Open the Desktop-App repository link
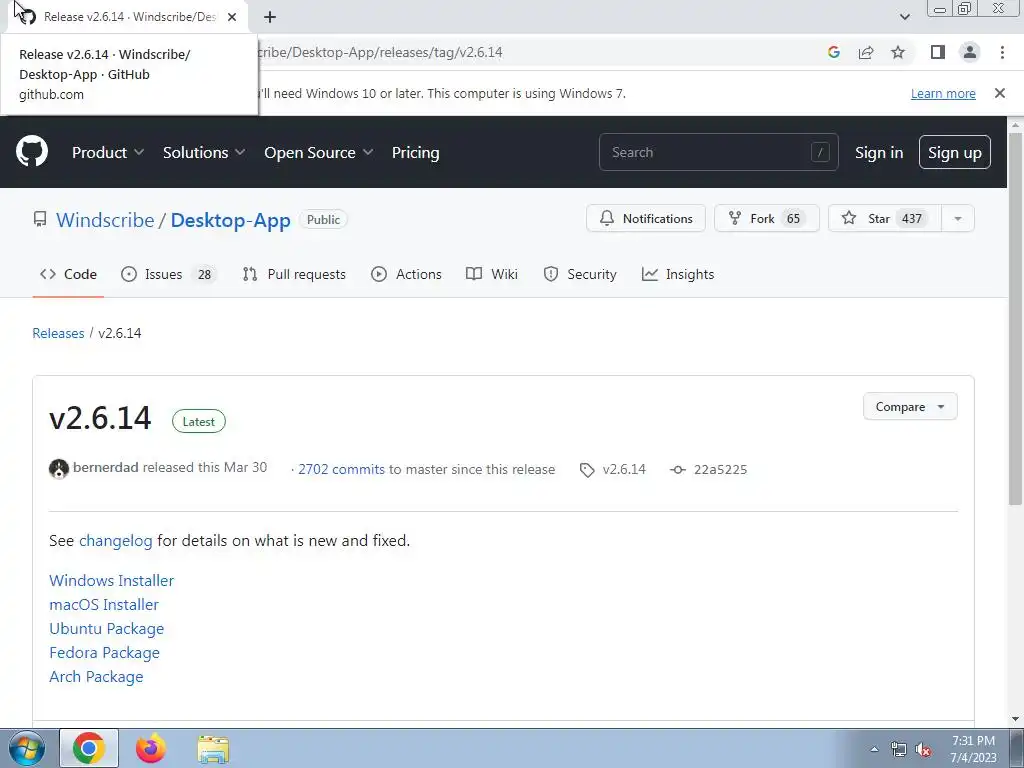 (x=231, y=220)
